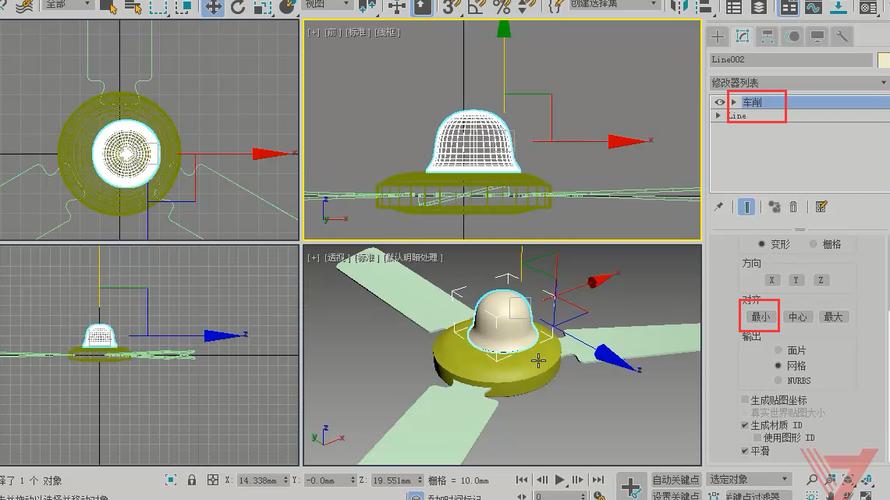890x500 pixels.
Task: Toggle show end result button
Action: click(746, 207)
